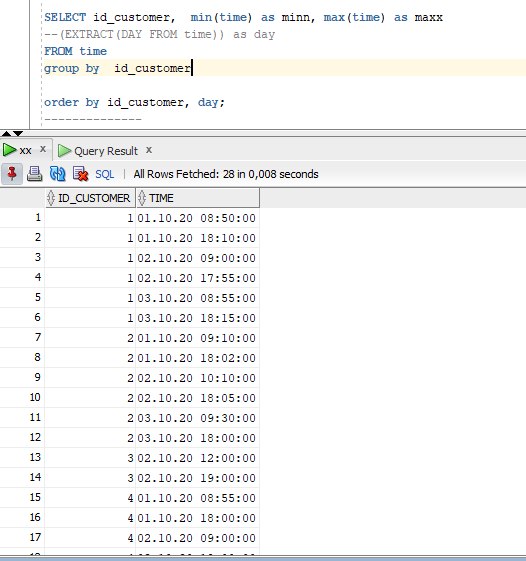
Task: Switch to the xx result tab
Action: 25,150
